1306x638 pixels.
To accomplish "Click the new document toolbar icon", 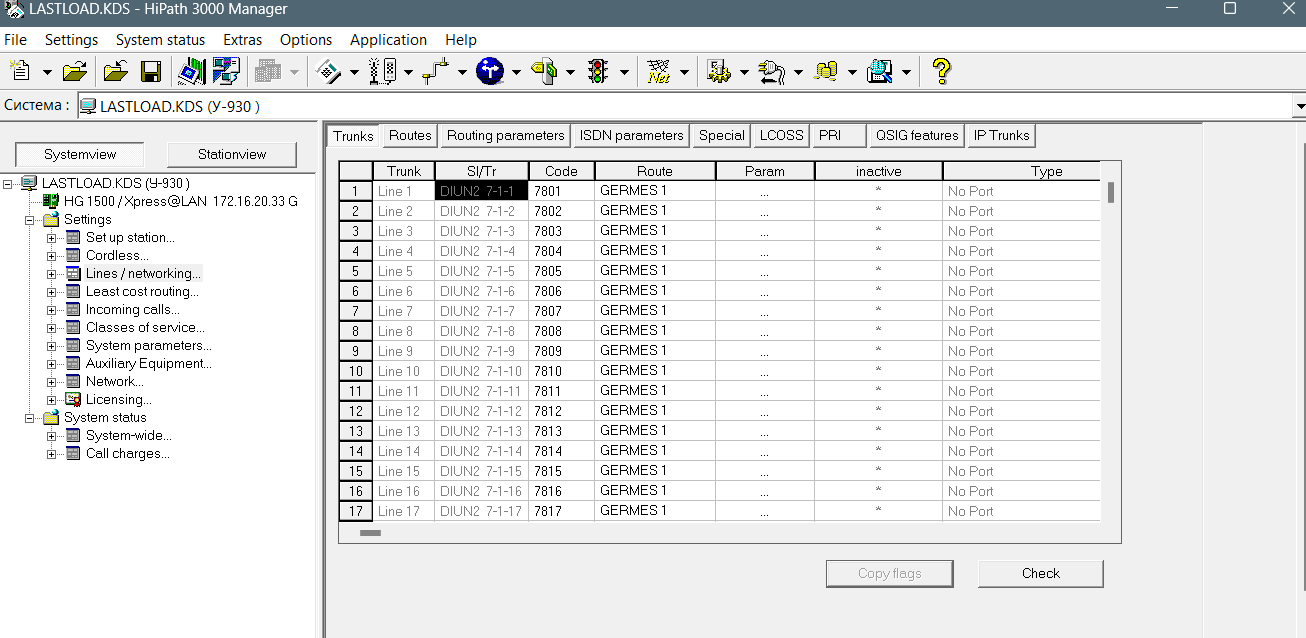I will click(x=20, y=72).
